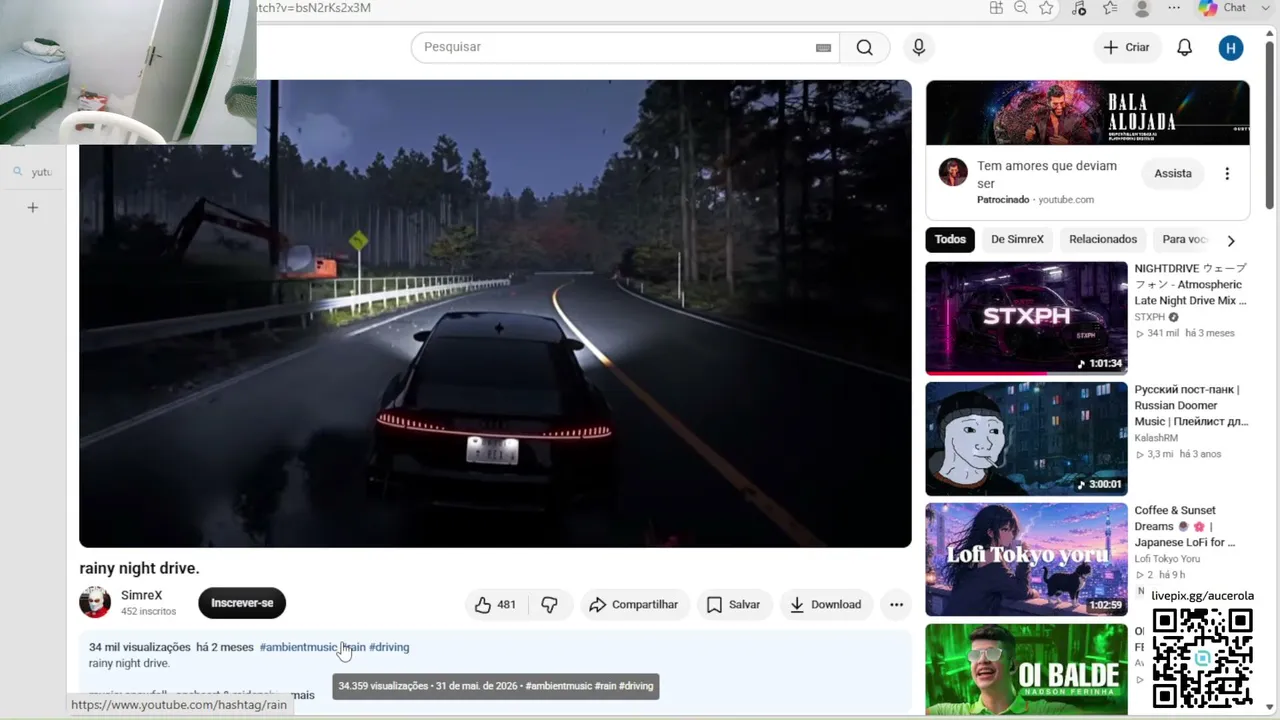Screen dimensions: 1280x720
Task: Open the Bala Alojada ad banner
Action: pos(1088,113)
